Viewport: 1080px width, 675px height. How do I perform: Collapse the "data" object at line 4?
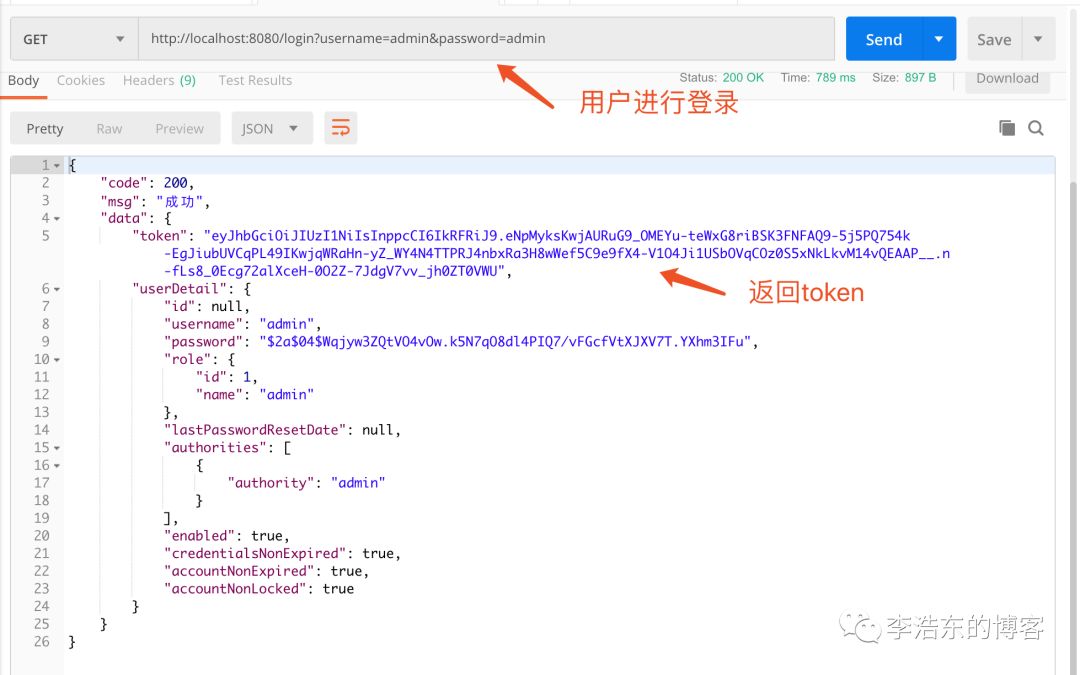(x=56, y=219)
